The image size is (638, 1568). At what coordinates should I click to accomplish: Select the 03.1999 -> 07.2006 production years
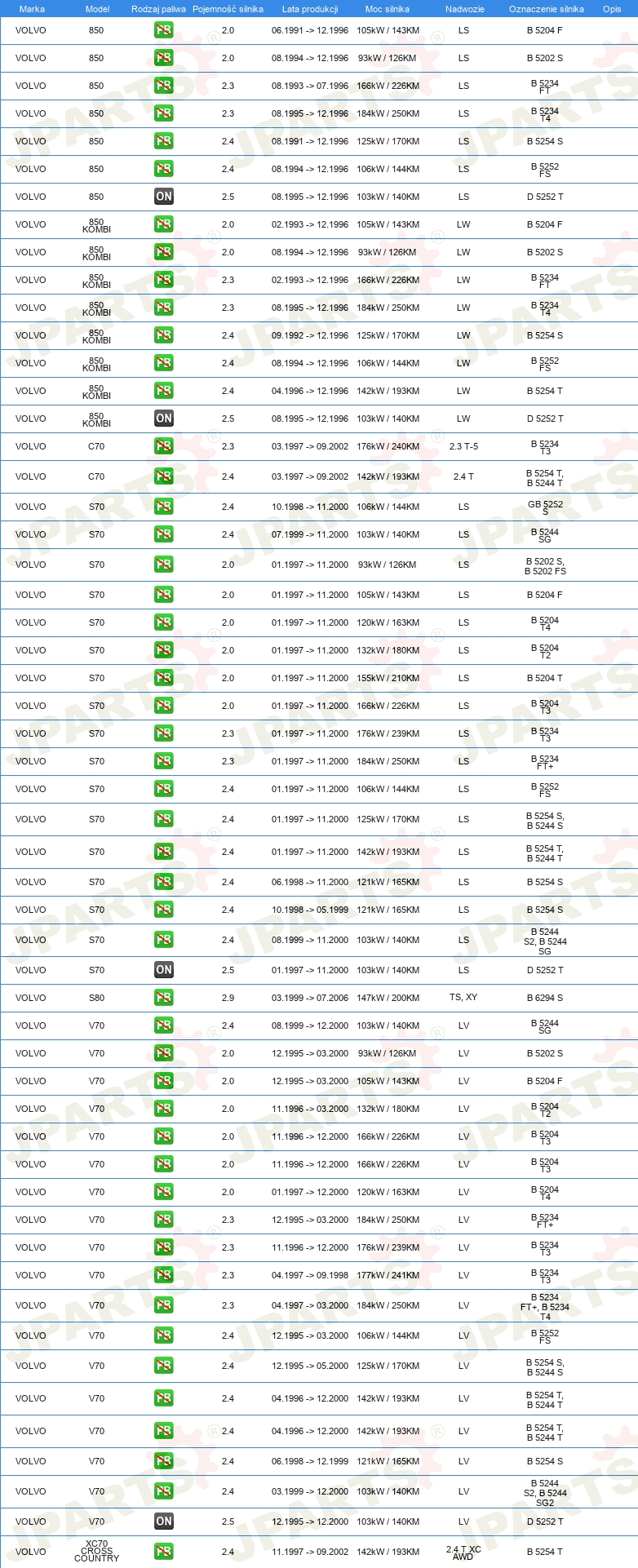[x=310, y=998]
